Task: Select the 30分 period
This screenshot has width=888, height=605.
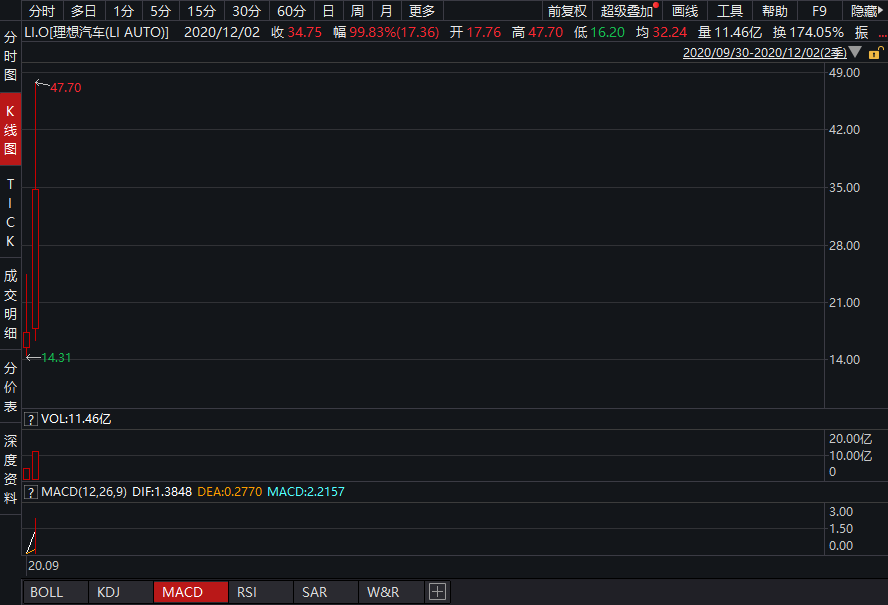Action: pyautogui.click(x=246, y=11)
